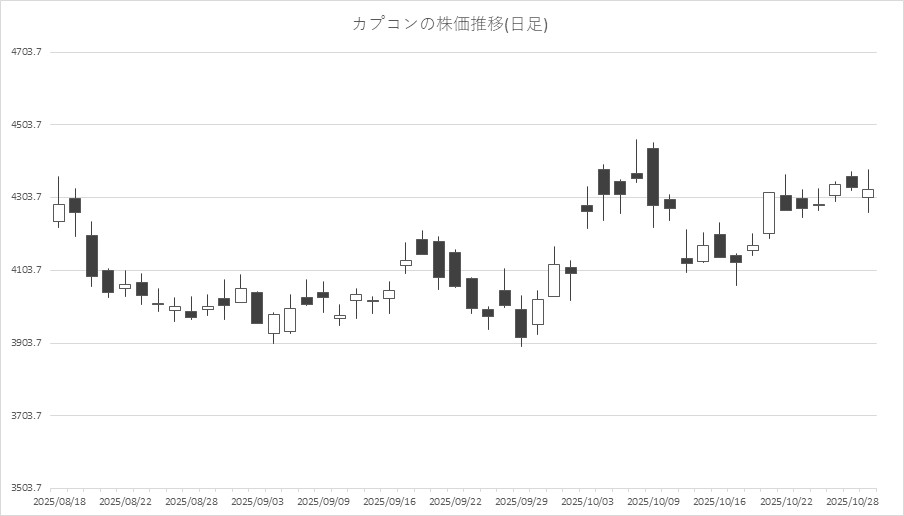Select the 2025/10/16 x-axis date
This screenshot has width=904, height=516.
(x=720, y=501)
